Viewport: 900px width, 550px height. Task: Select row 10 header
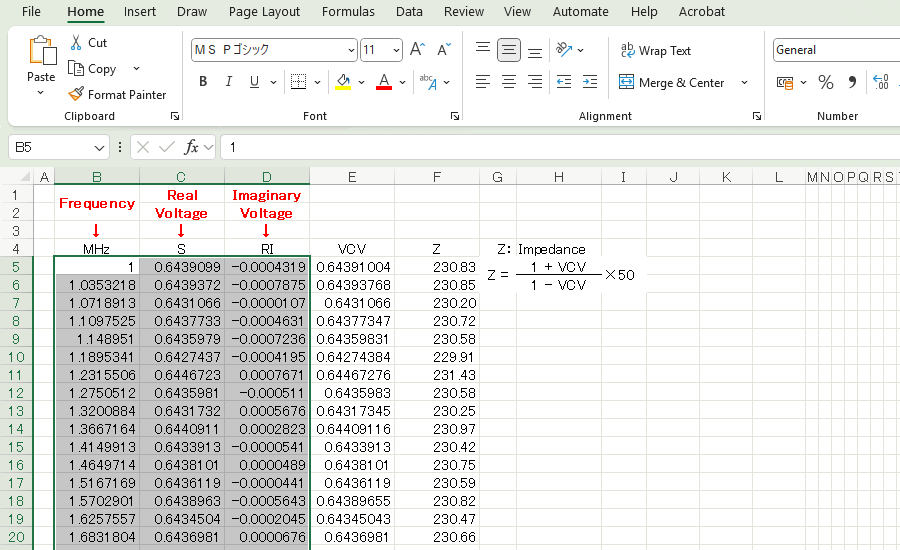point(15,357)
